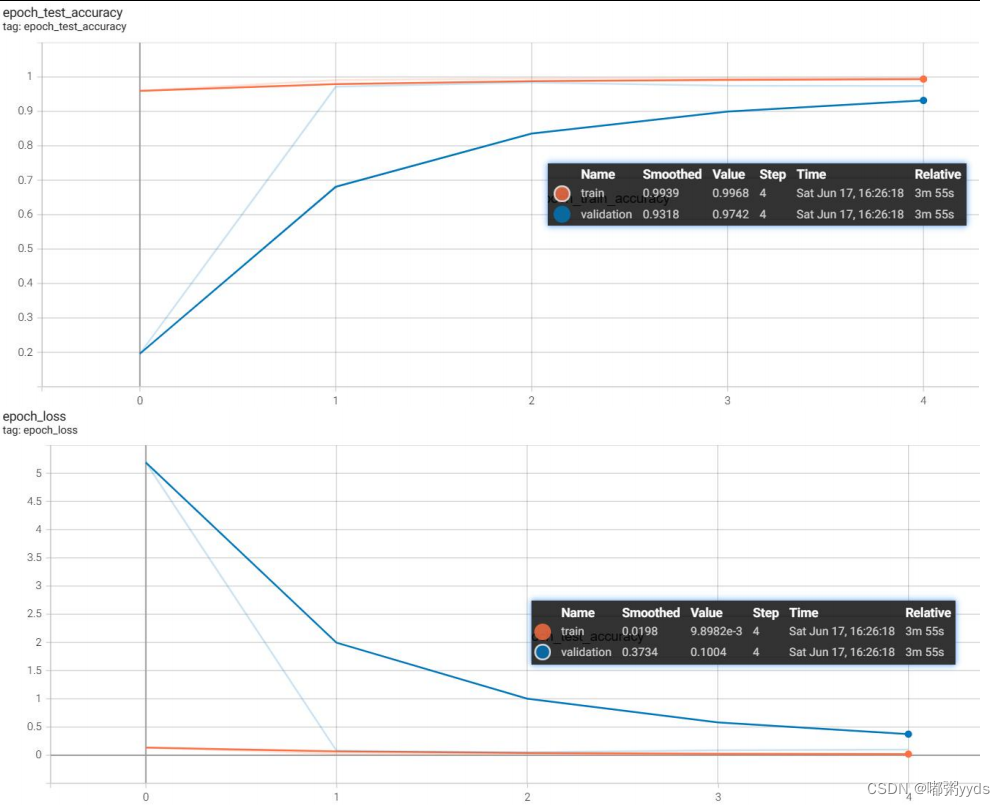1005x806 pixels.
Task: Click the validation label in accuracy tooltip
Action: 606,214
